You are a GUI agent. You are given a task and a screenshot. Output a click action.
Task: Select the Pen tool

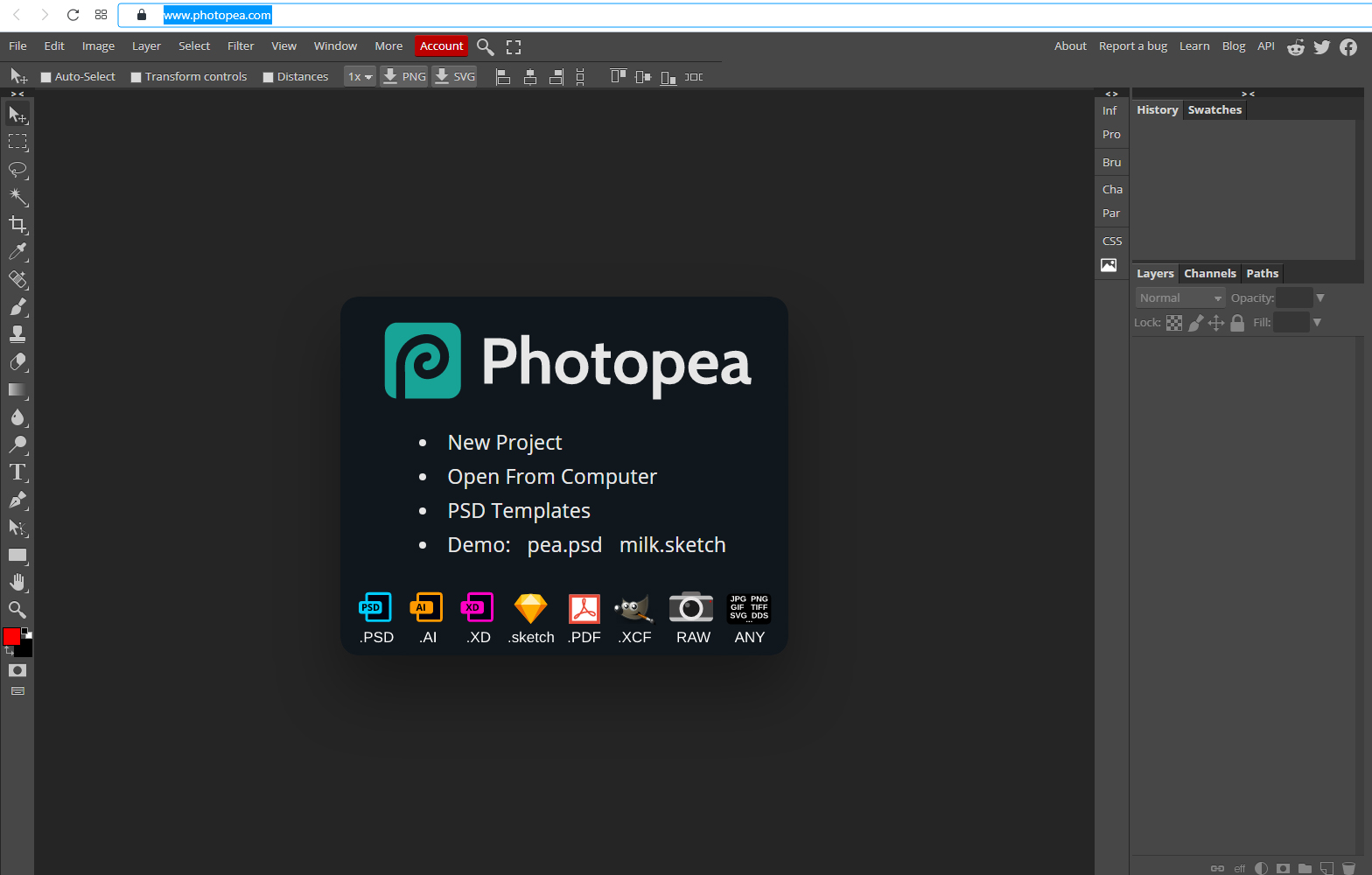[x=17, y=500]
